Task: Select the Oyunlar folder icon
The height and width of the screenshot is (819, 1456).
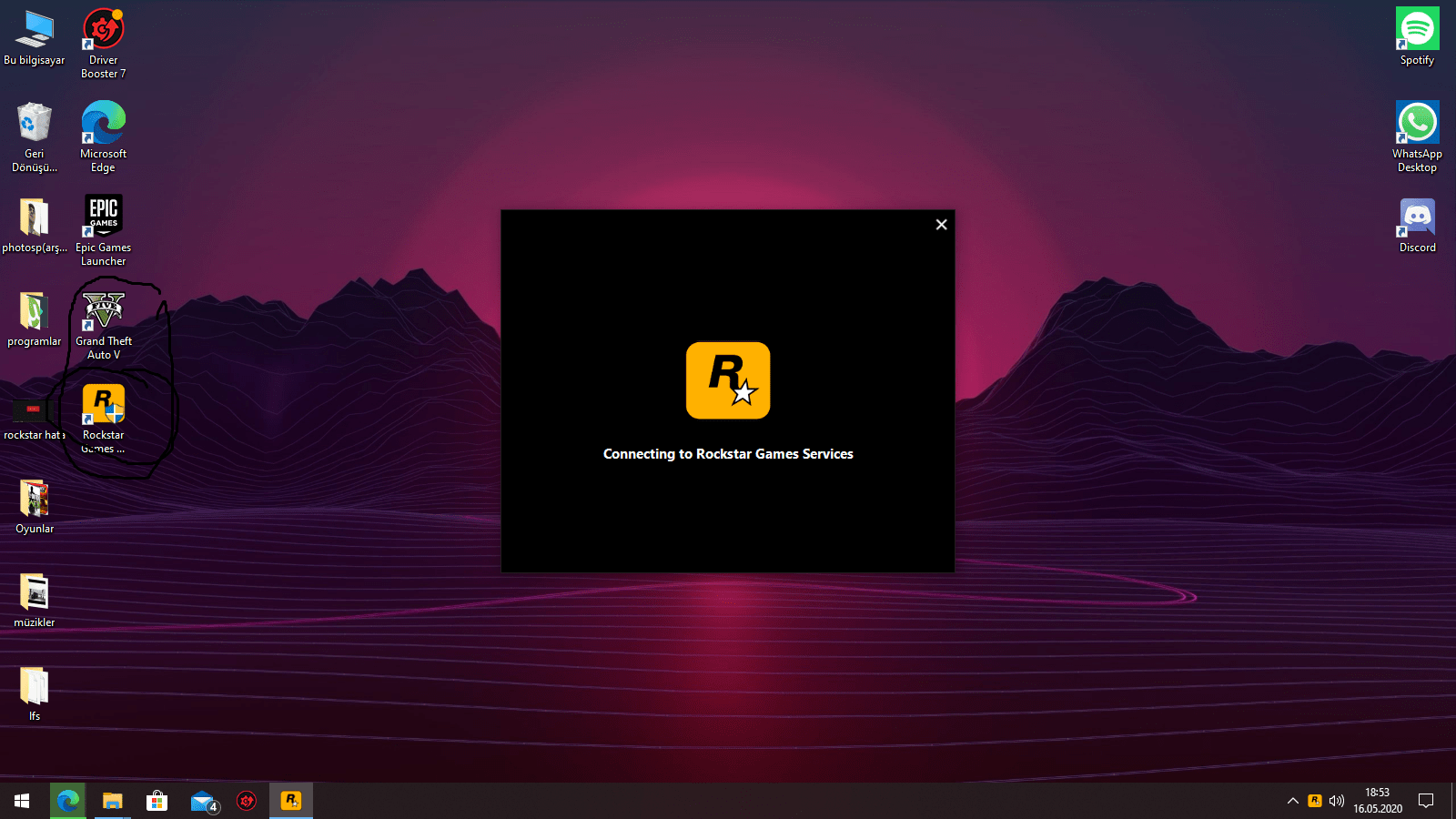Action: point(35,507)
